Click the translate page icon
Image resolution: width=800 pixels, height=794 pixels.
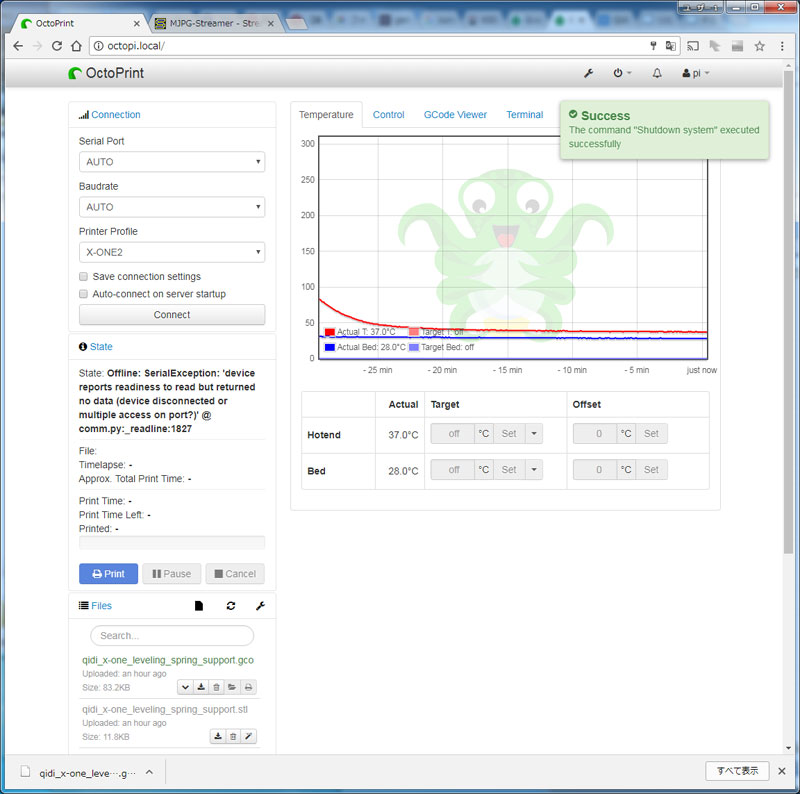pos(670,46)
